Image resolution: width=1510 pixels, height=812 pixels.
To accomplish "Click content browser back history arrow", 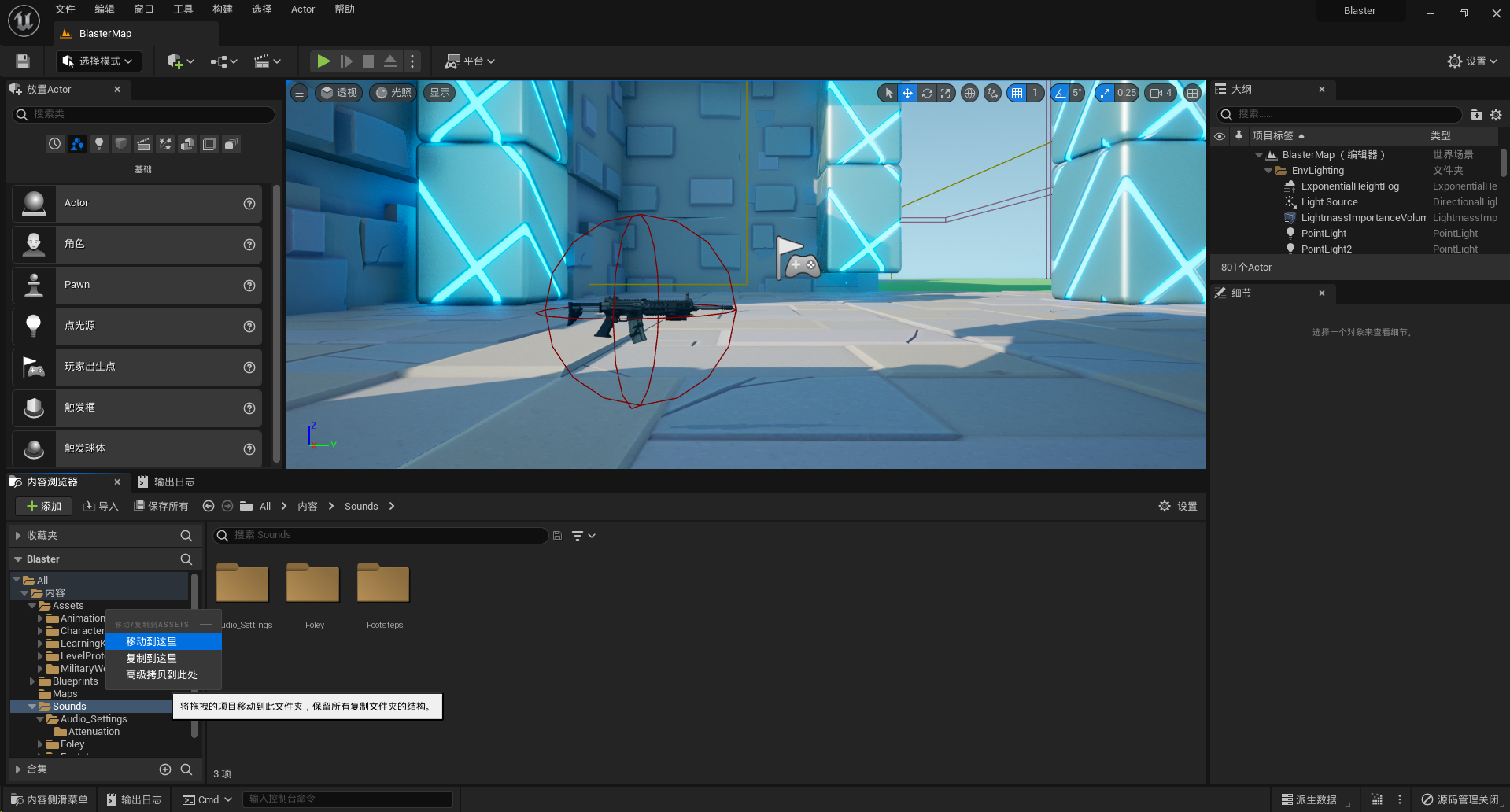I will pyautogui.click(x=209, y=506).
